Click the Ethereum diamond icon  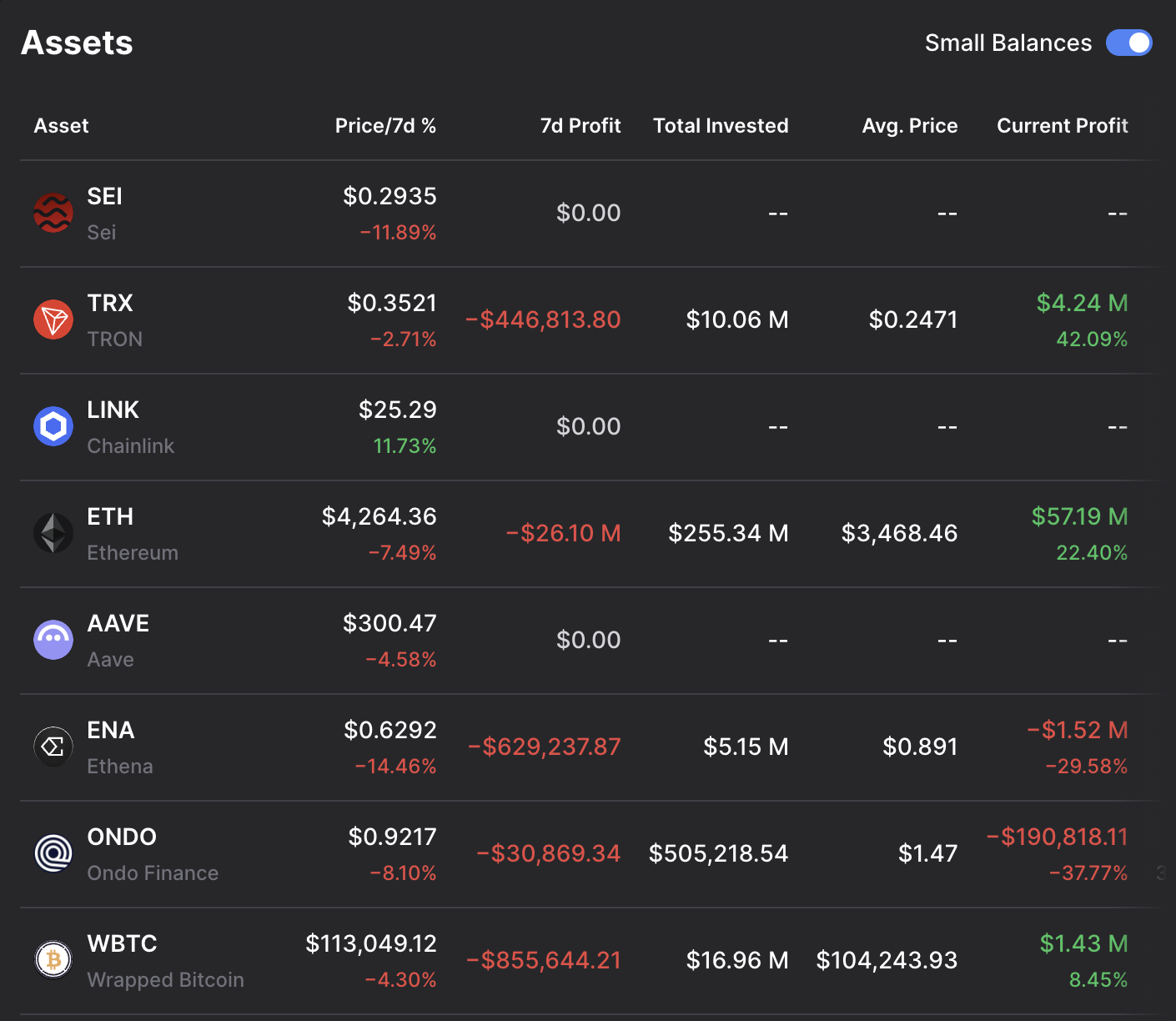tap(53, 534)
